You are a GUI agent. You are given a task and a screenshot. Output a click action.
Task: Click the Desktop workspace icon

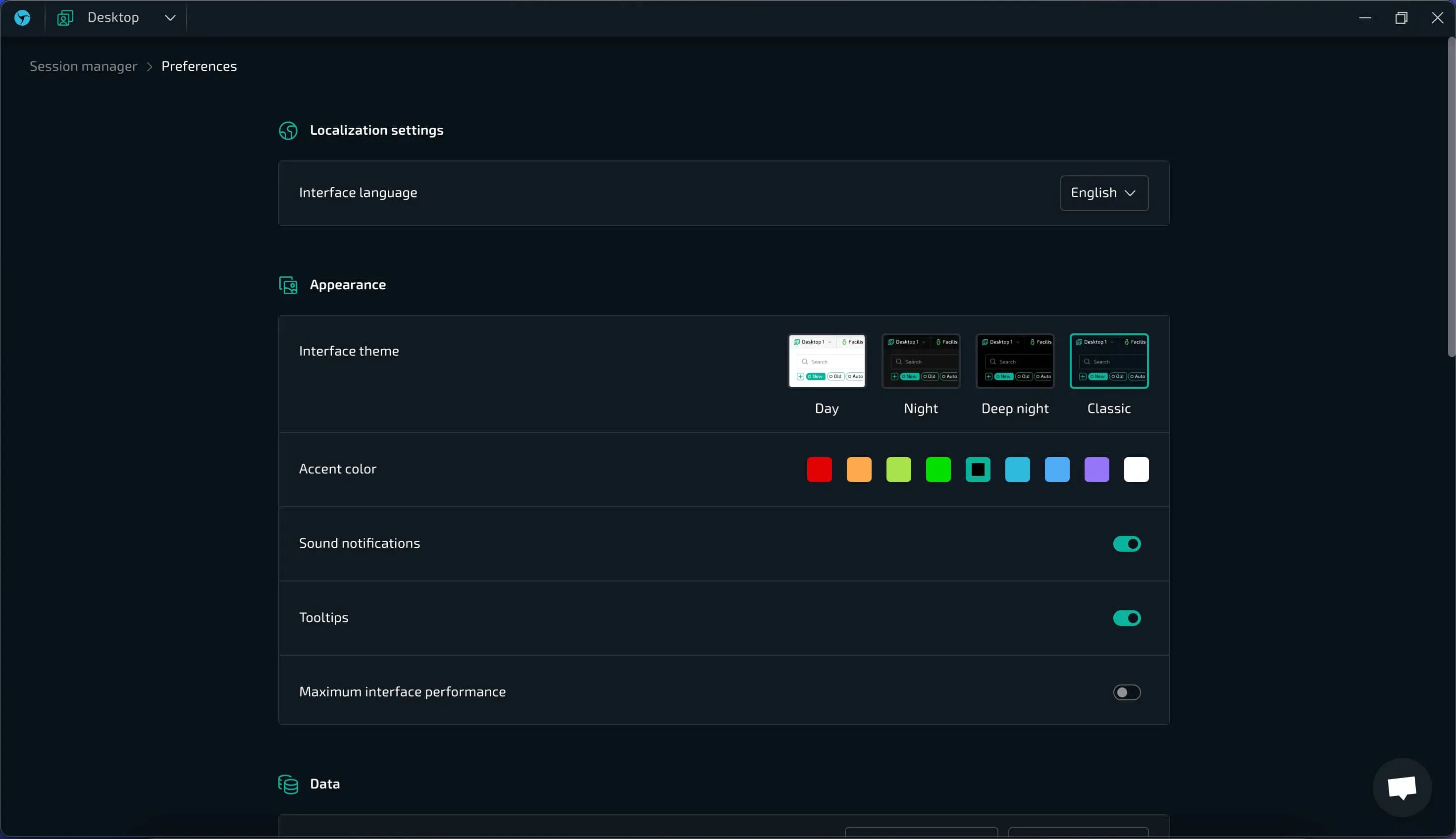65,18
